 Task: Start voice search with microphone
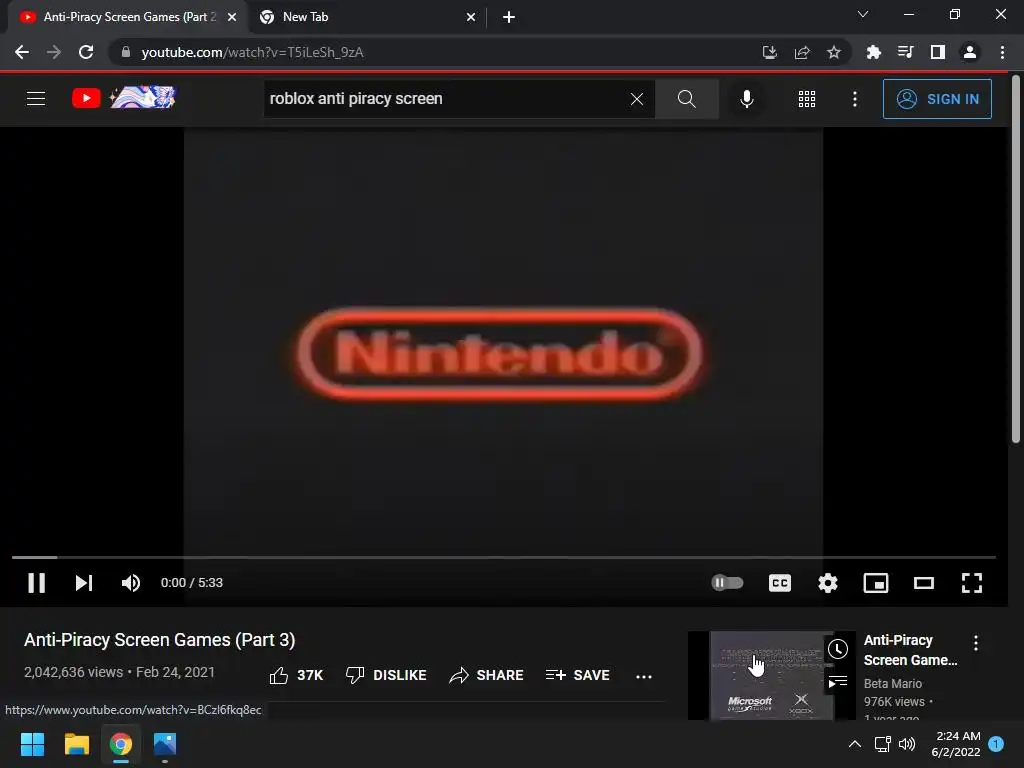click(x=746, y=99)
